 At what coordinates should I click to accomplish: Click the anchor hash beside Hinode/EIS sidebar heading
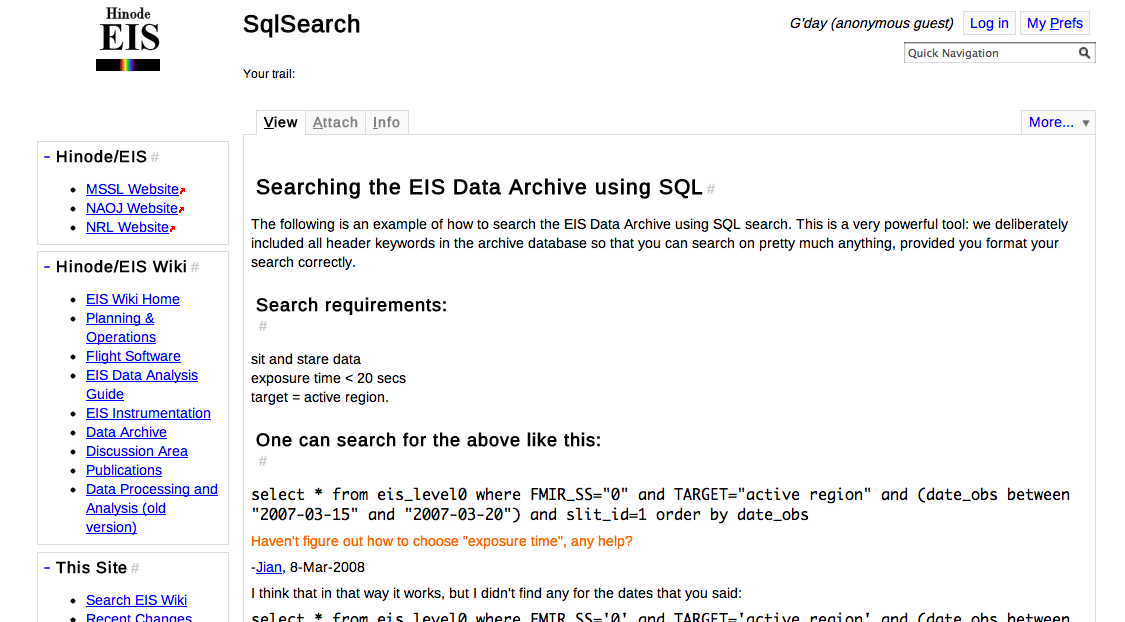(155, 157)
